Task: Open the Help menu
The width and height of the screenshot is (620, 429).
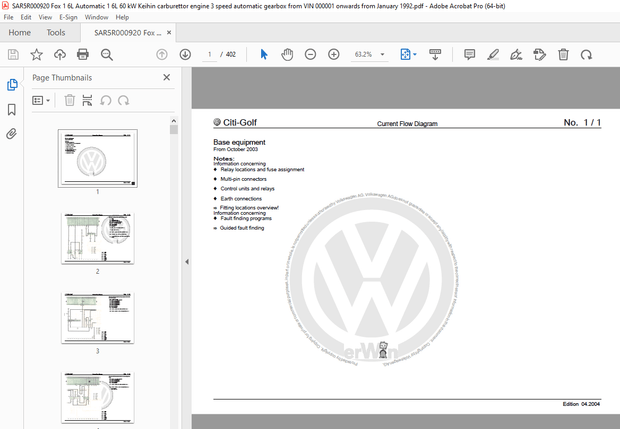Action: [122, 17]
